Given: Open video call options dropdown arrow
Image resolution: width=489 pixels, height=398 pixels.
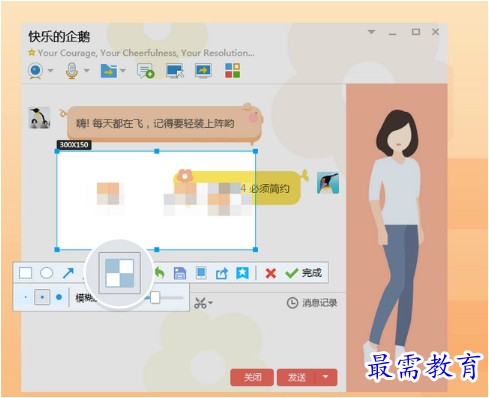Looking at the screenshot, I should 50,70.
